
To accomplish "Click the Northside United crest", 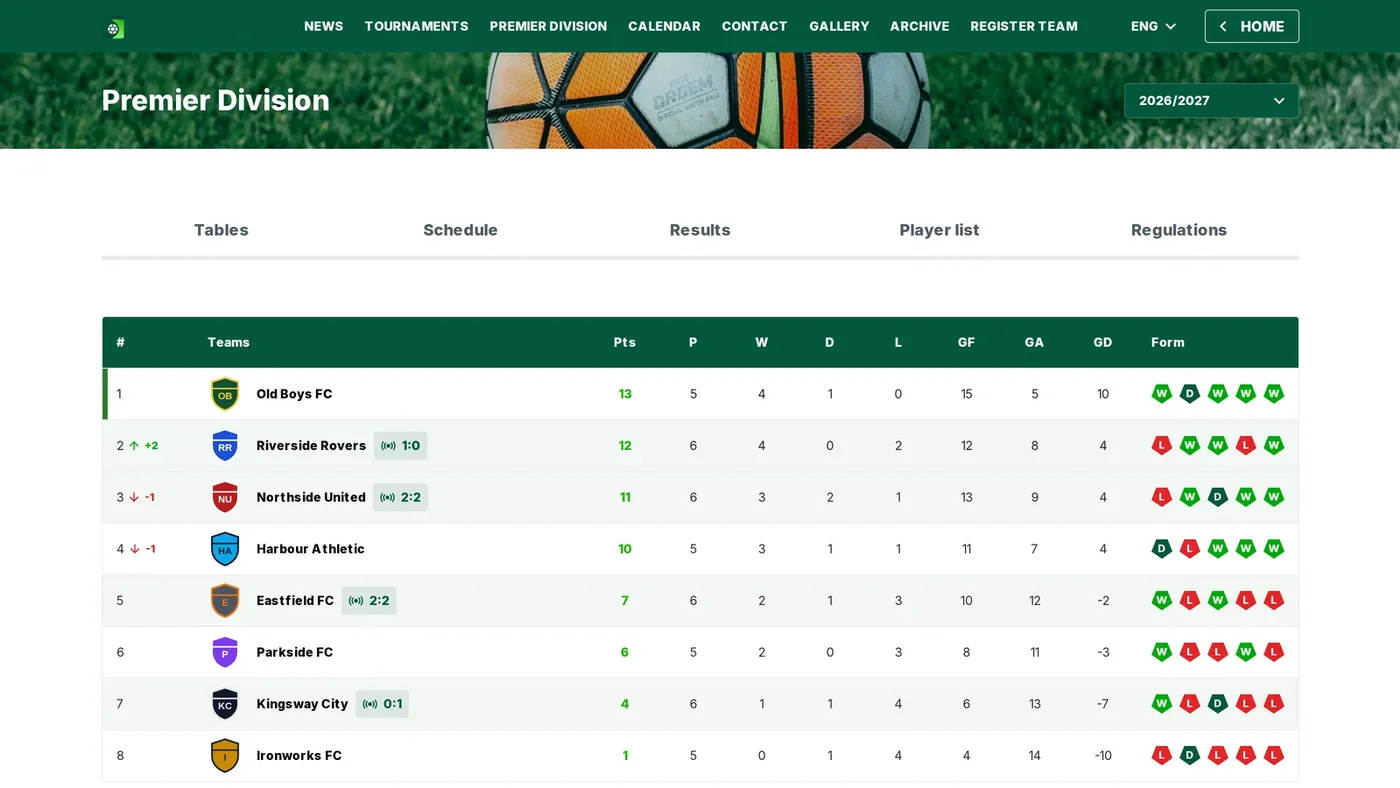I will (225, 498).
